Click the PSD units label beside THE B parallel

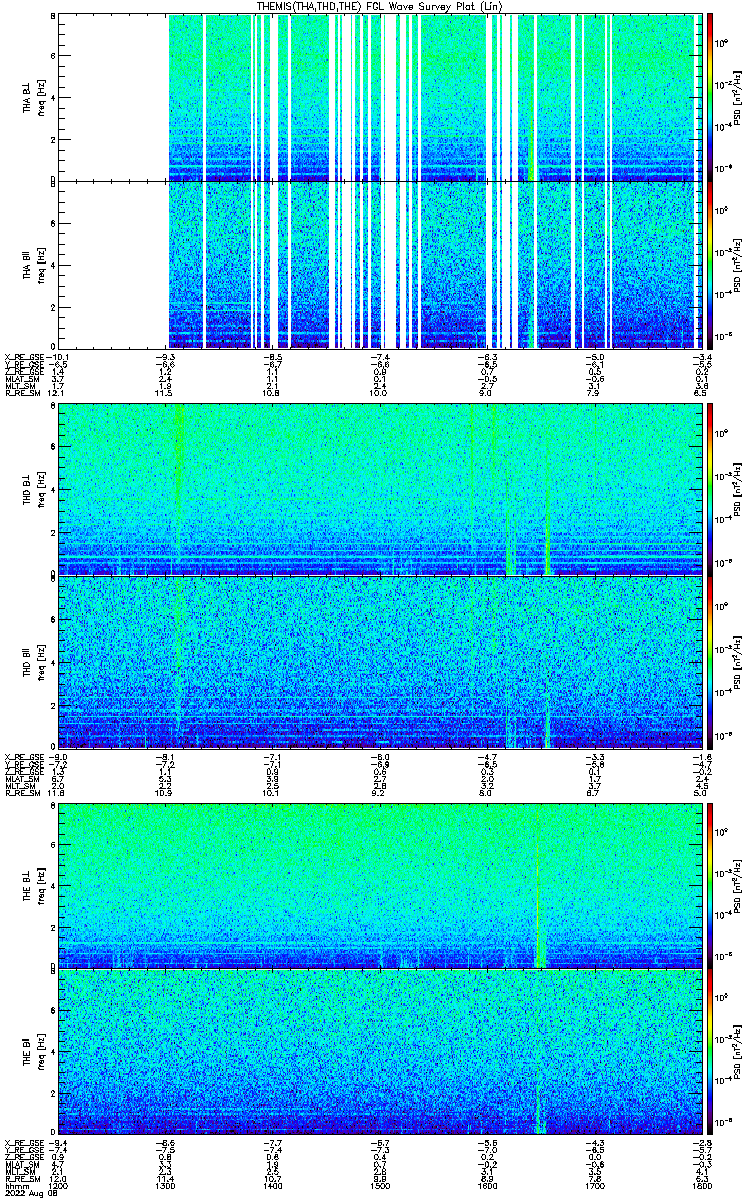(x=736, y=1053)
